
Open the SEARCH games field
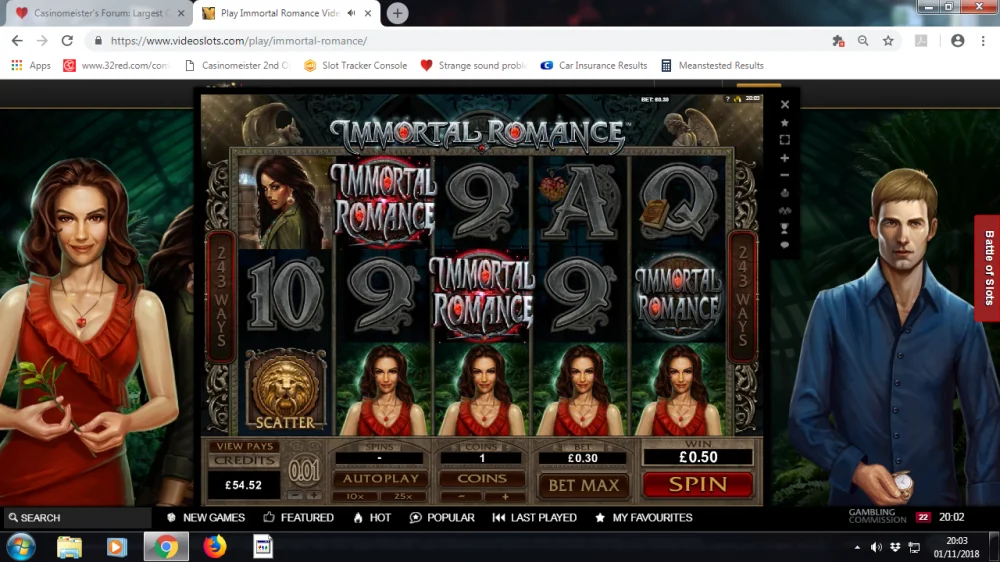[x=77, y=518]
